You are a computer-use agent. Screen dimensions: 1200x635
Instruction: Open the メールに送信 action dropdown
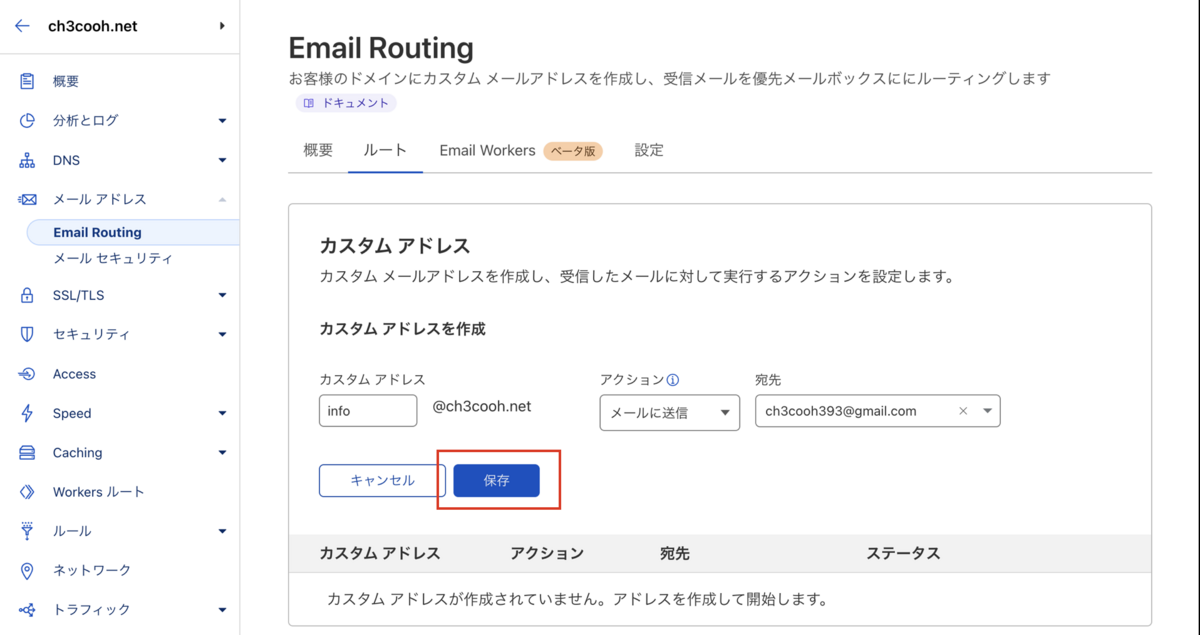(x=669, y=412)
